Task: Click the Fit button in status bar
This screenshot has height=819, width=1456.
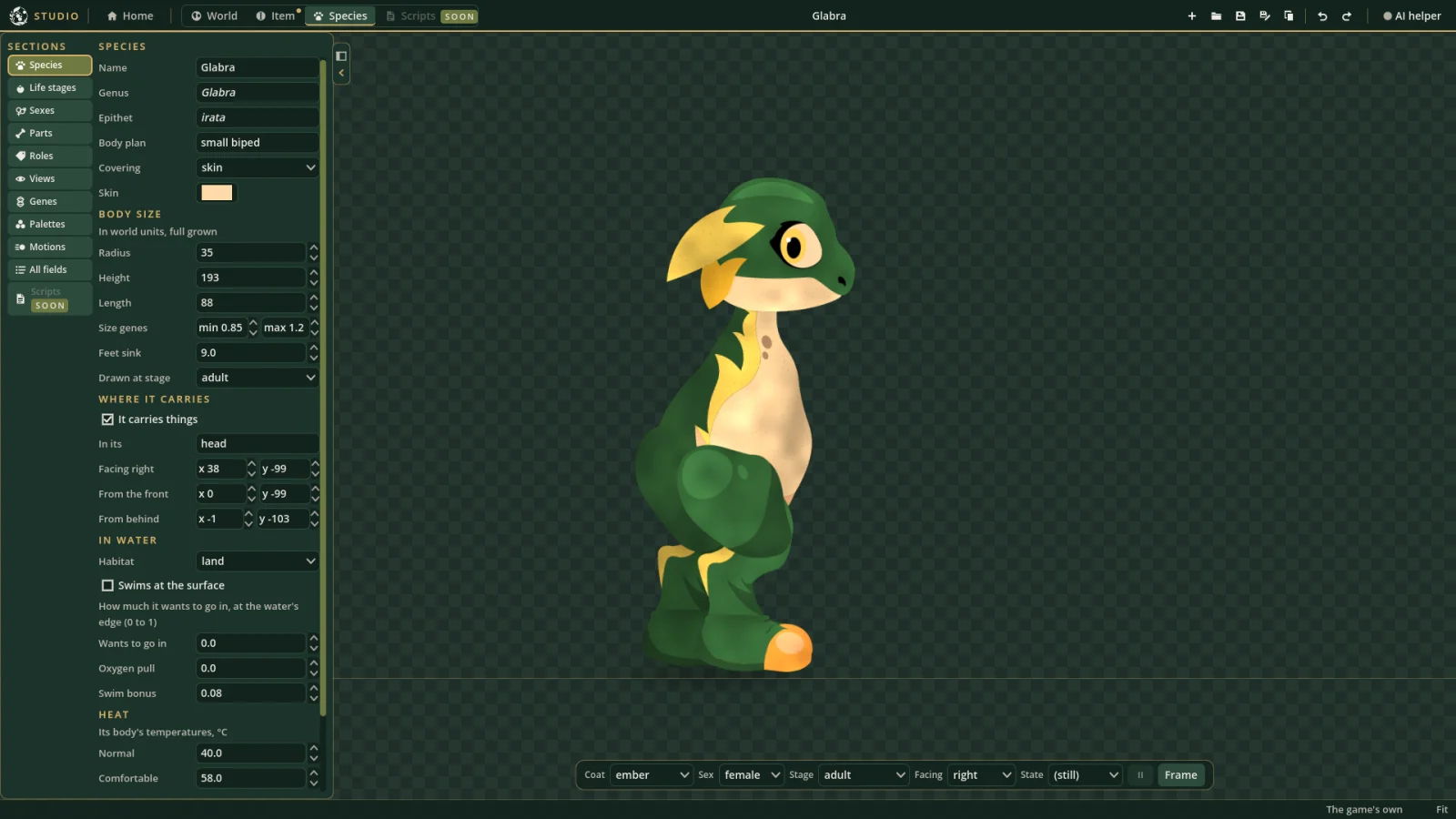Action: pos(1441,810)
